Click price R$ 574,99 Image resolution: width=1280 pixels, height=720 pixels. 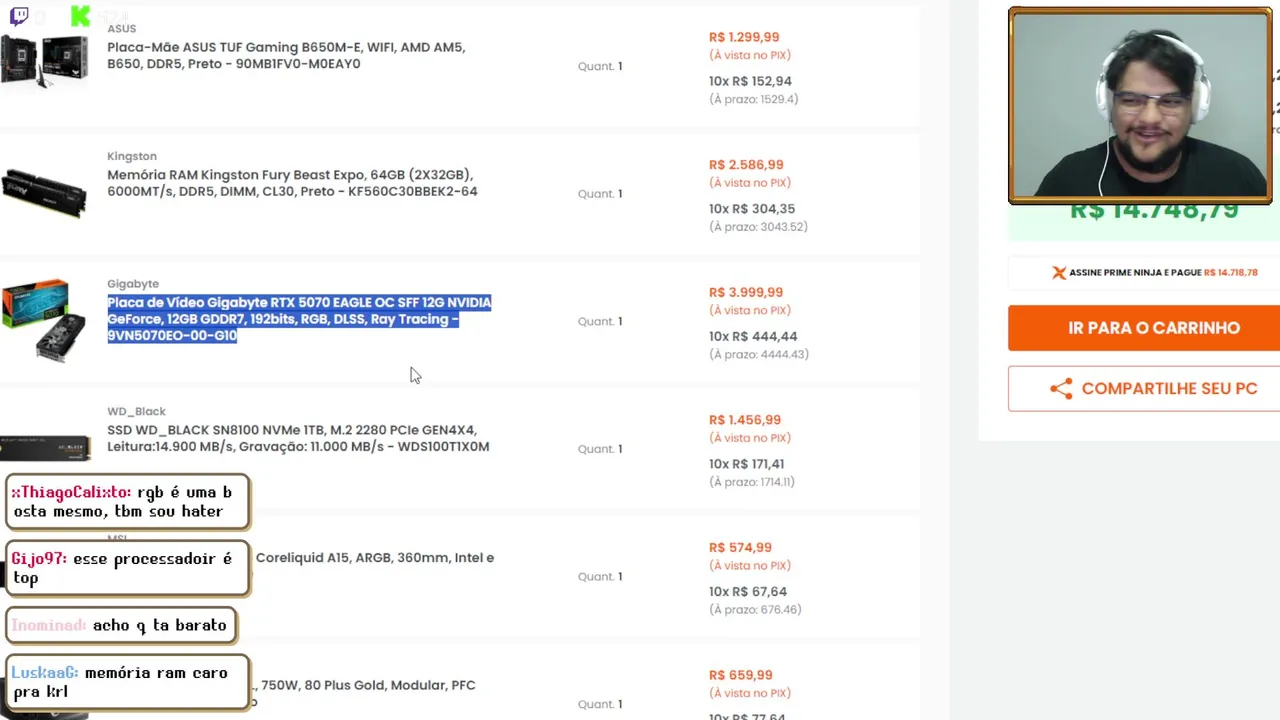click(x=740, y=547)
